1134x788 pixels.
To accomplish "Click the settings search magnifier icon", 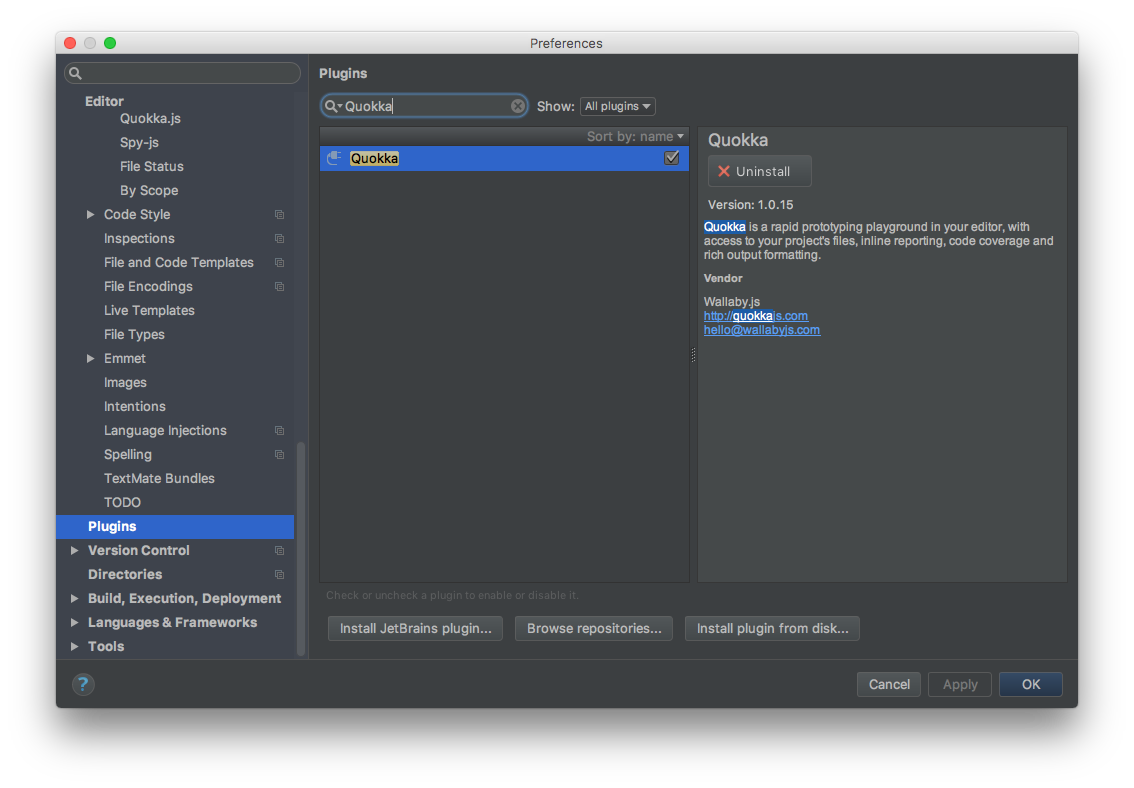I will tap(75, 73).
